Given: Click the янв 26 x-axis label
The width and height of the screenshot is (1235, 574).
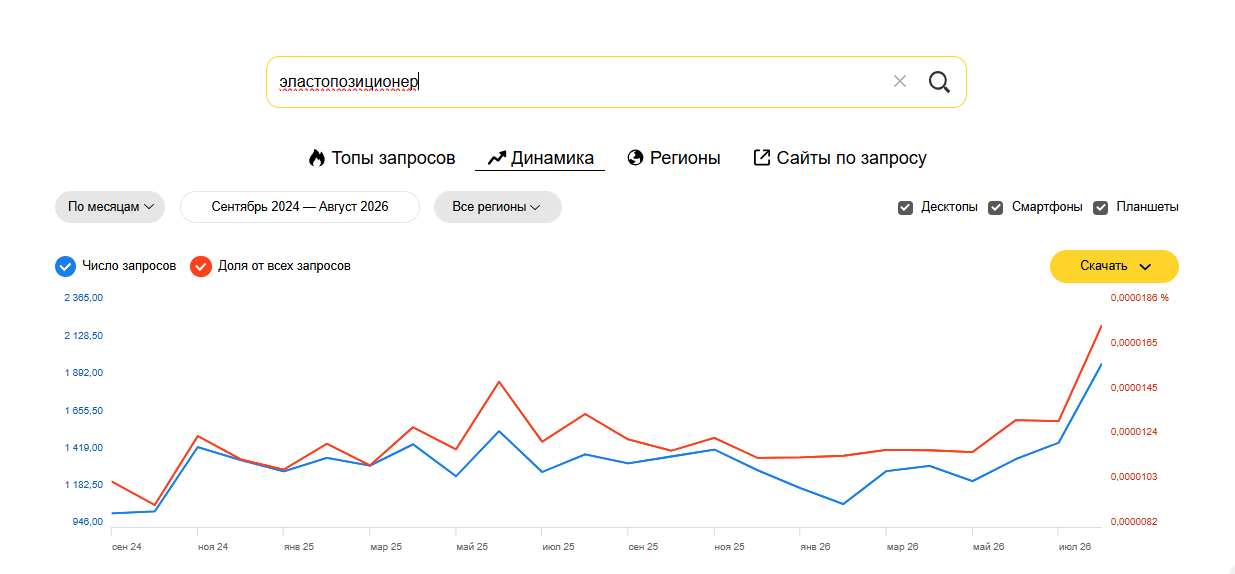Looking at the screenshot, I should point(815,547).
